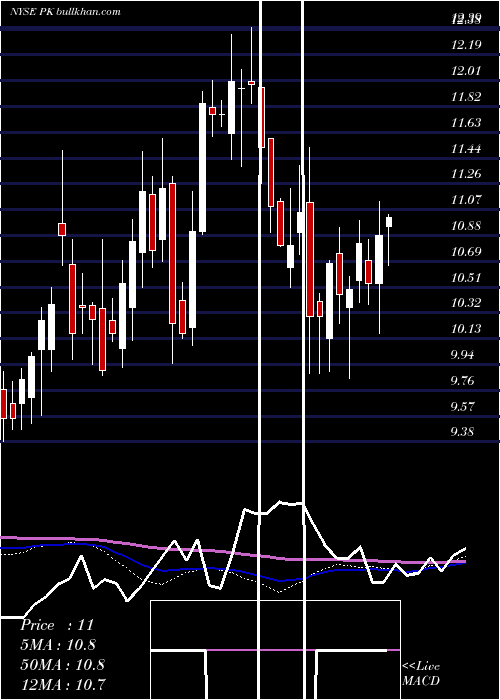Click the 11.82 price axis label
The image size is (500, 700).
coord(467,97)
